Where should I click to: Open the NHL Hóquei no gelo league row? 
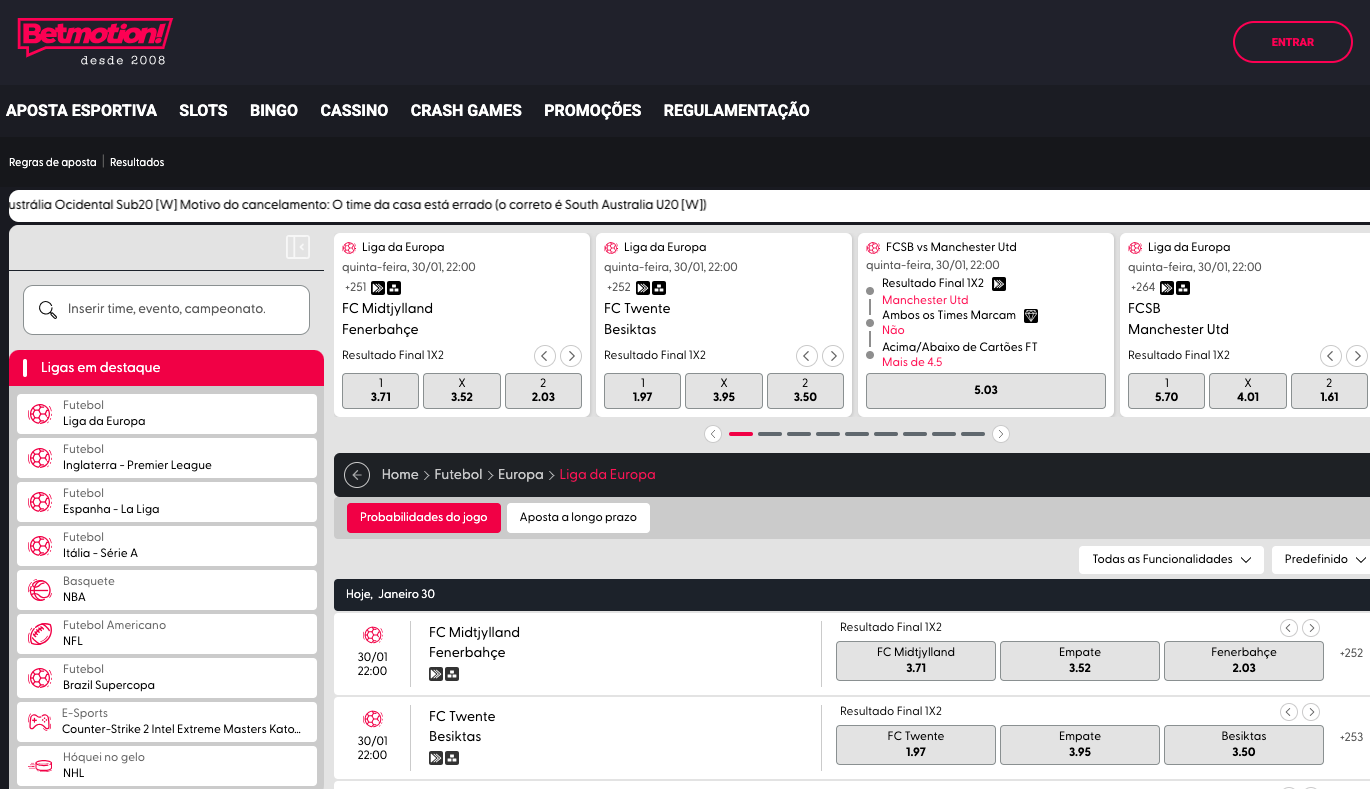tap(167, 765)
